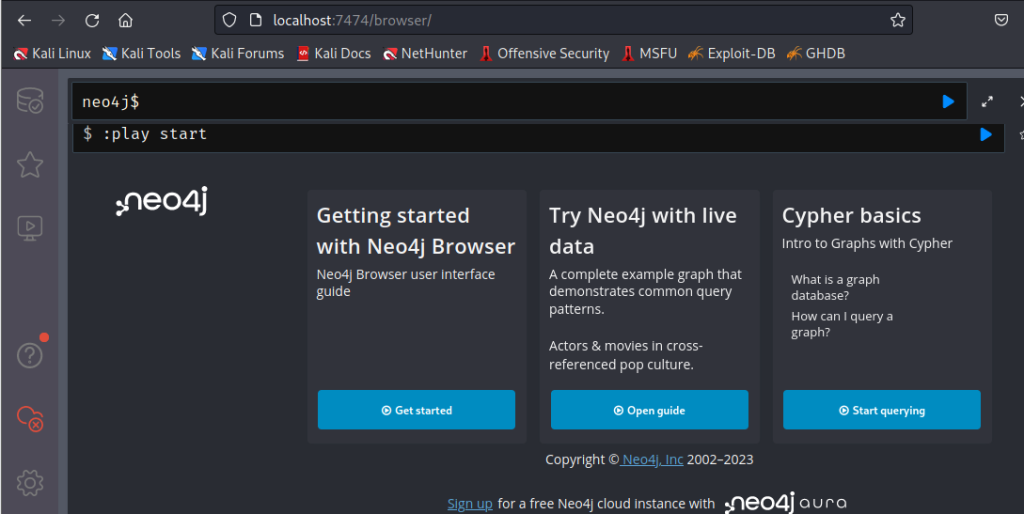Viewport: 1024px width, 514px height.
Task: Click the Sign up link
Action: point(470,504)
